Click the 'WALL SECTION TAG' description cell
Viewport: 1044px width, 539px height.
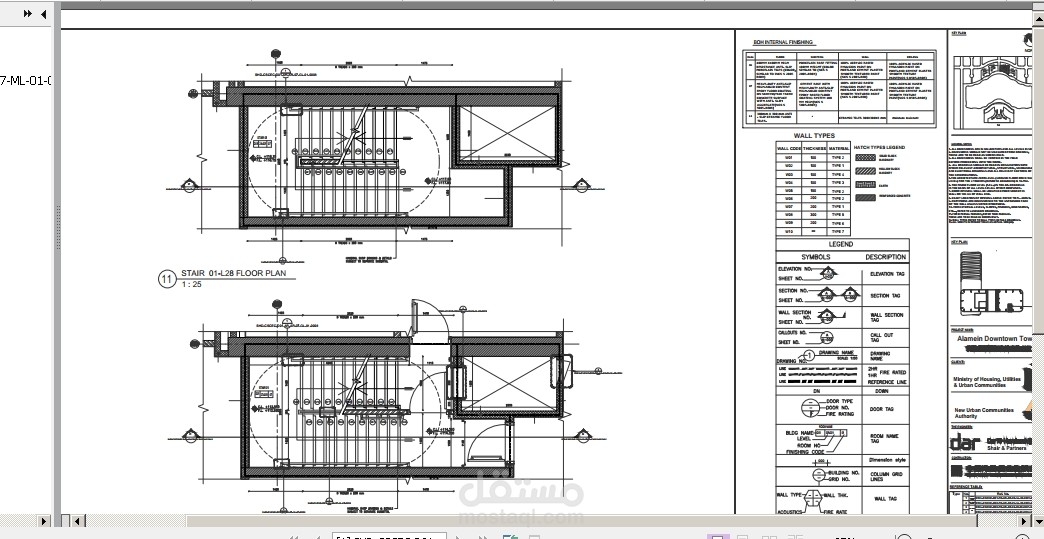tap(887, 317)
